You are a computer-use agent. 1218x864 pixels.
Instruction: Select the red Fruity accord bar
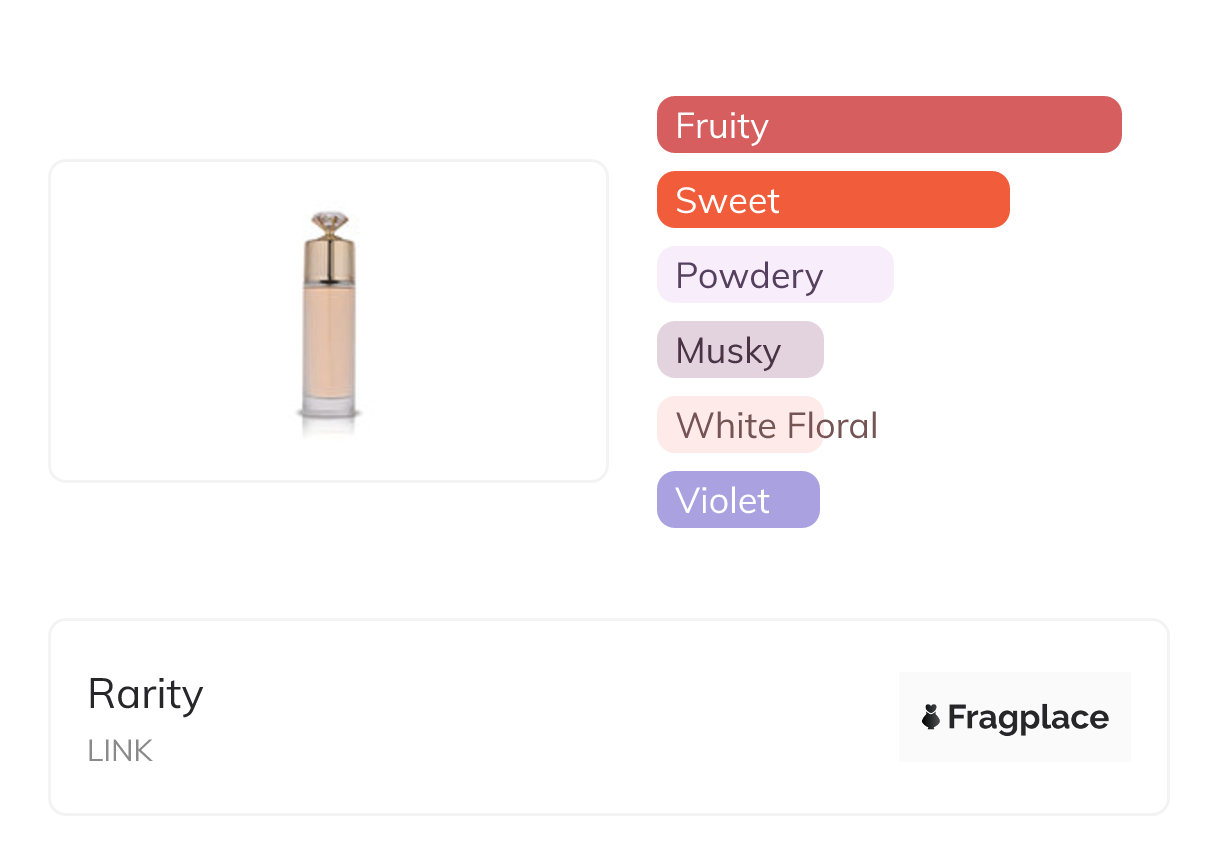(888, 125)
